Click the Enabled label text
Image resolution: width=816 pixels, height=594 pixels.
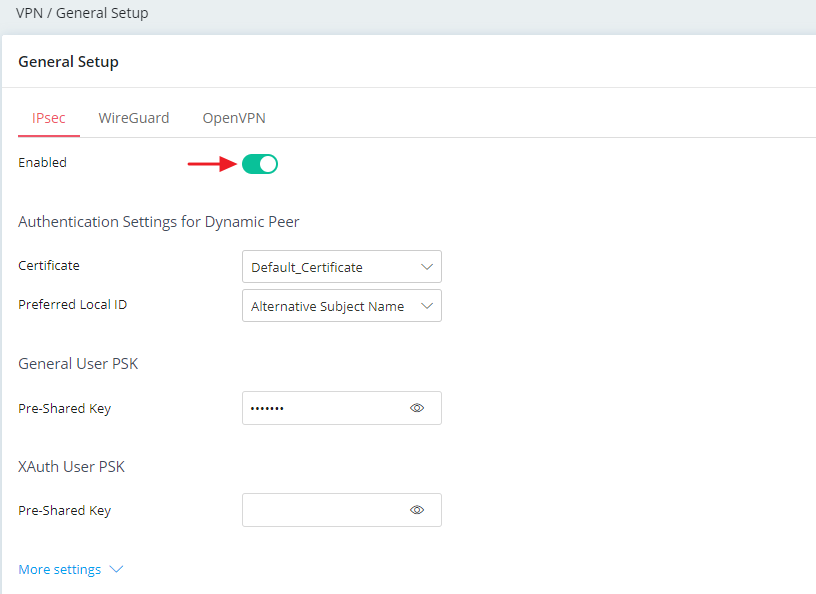(x=42, y=162)
